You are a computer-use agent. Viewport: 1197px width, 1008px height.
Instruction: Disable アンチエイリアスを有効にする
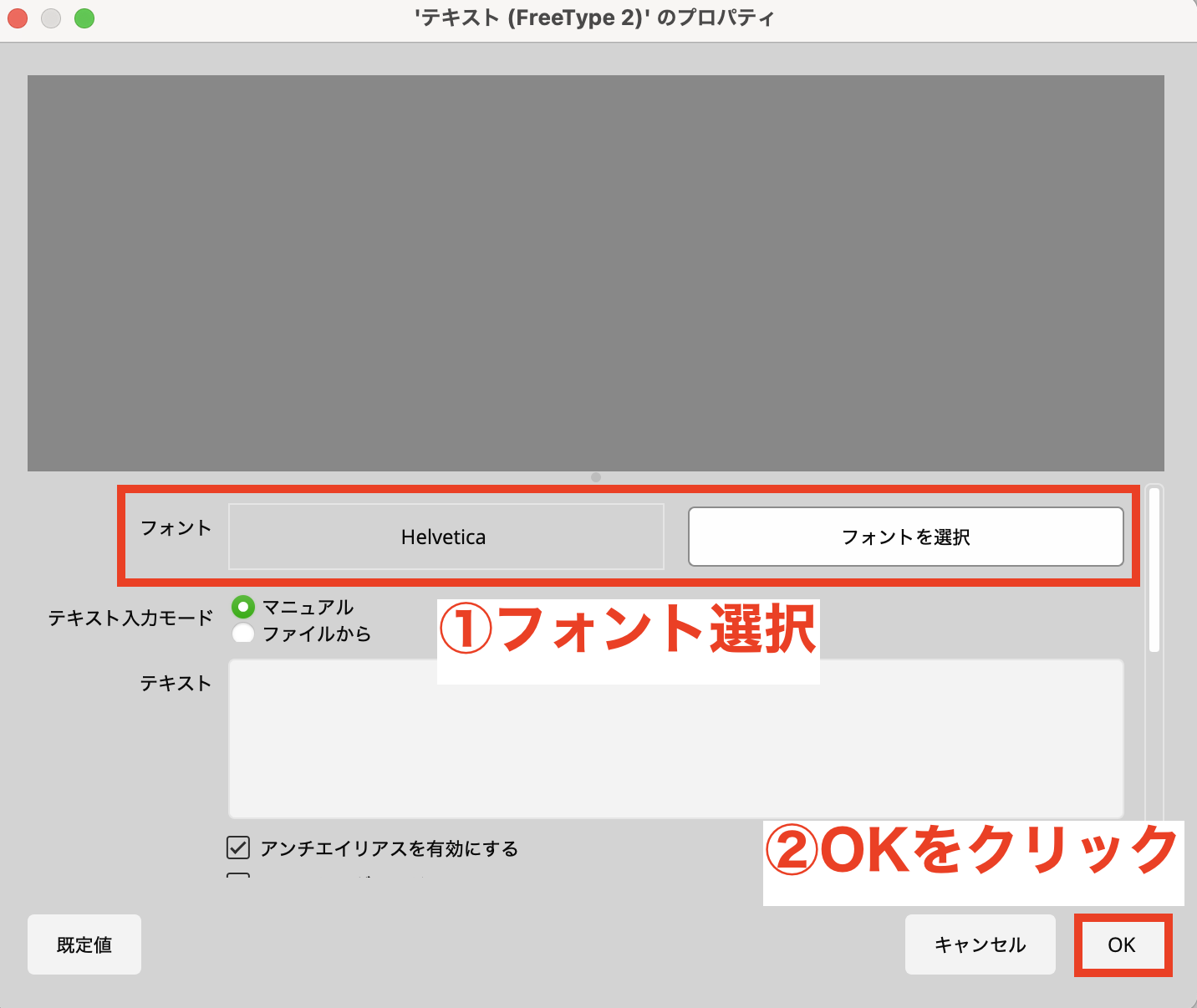click(x=238, y=848)
